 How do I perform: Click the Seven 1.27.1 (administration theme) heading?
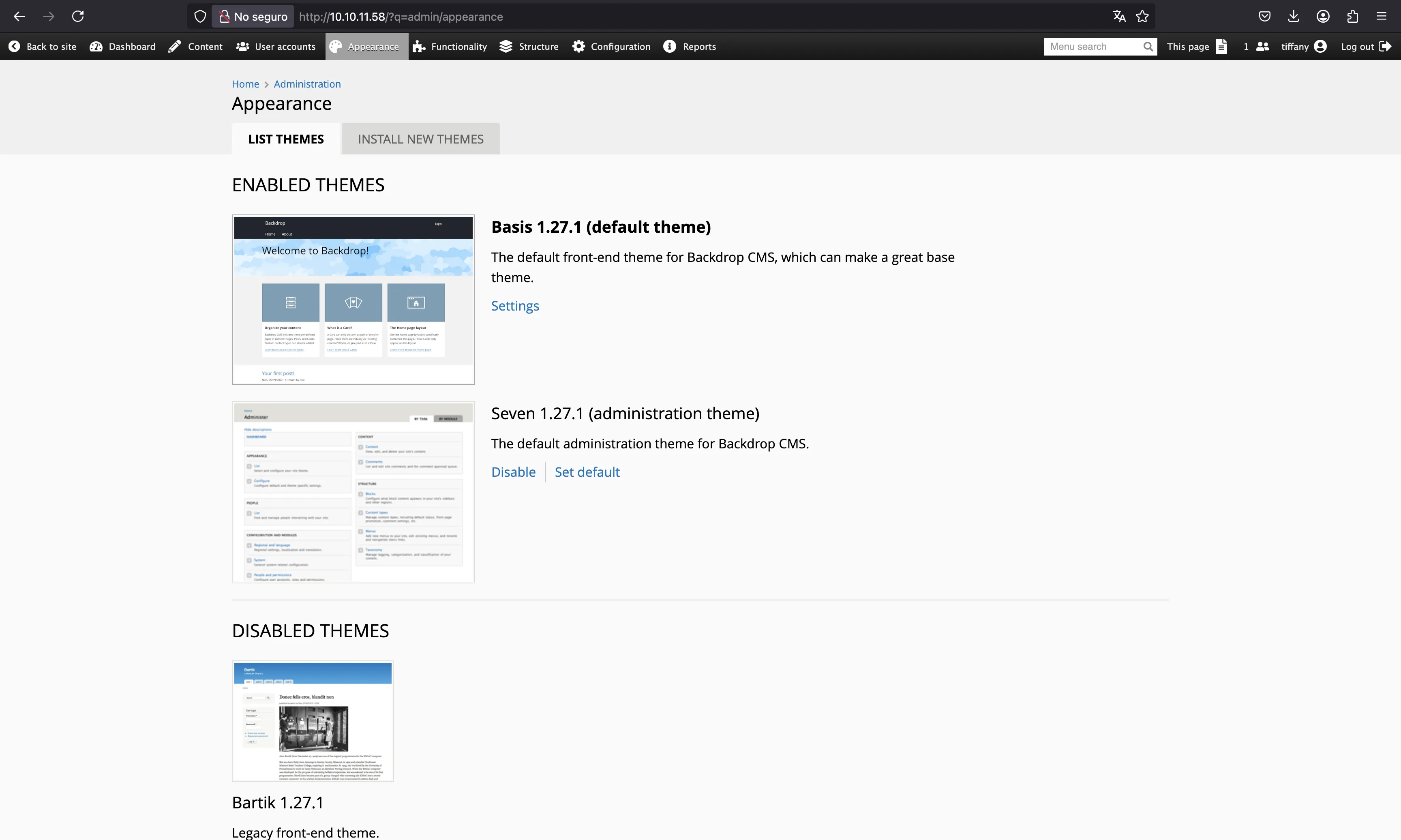(x=625, y=414)
